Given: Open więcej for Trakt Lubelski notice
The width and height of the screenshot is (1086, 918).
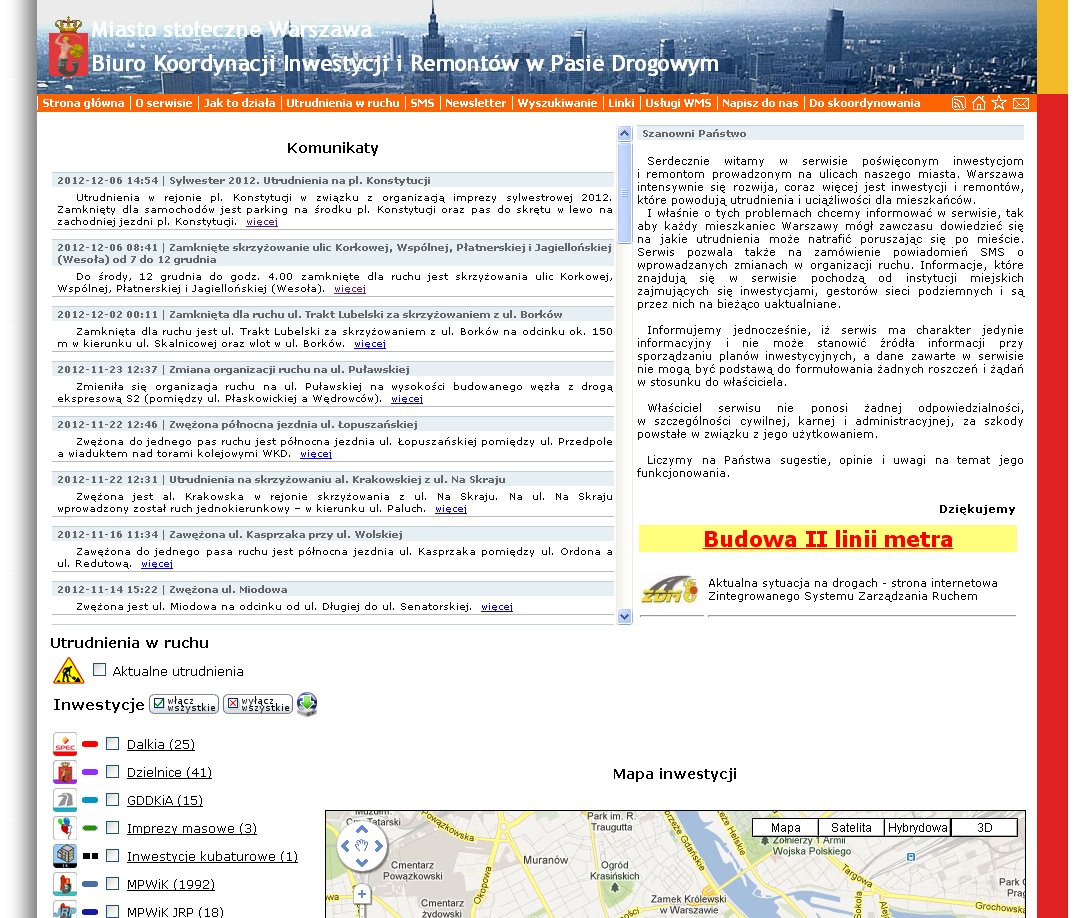Looking at the screenshot, I should pos(370,344).
